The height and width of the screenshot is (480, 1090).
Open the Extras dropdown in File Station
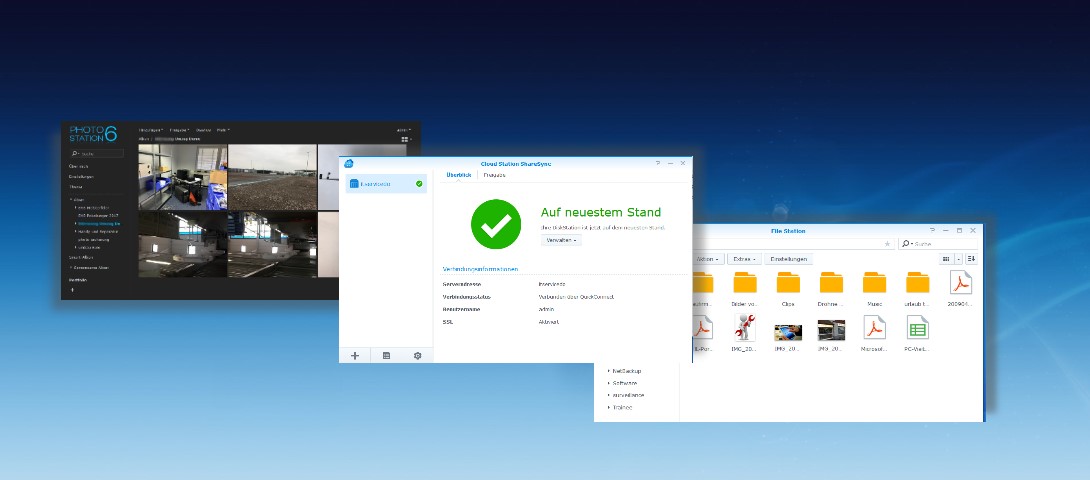click(x=744, y=259)
